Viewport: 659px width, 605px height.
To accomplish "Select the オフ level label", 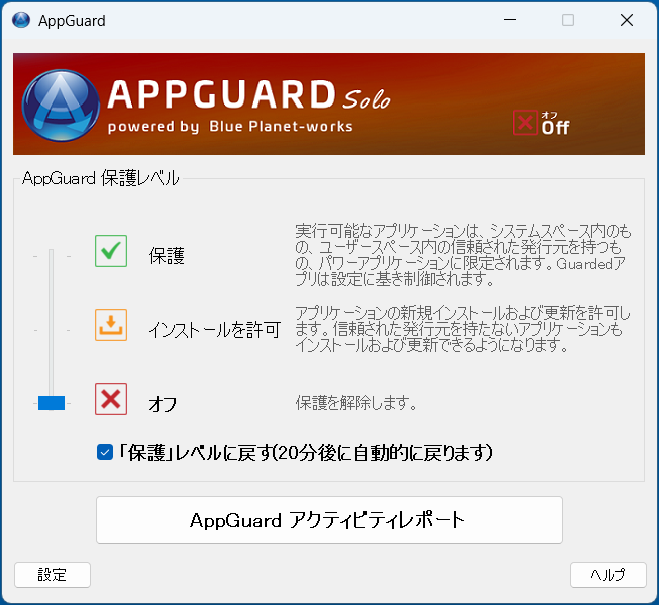I will tap(163, 404).
